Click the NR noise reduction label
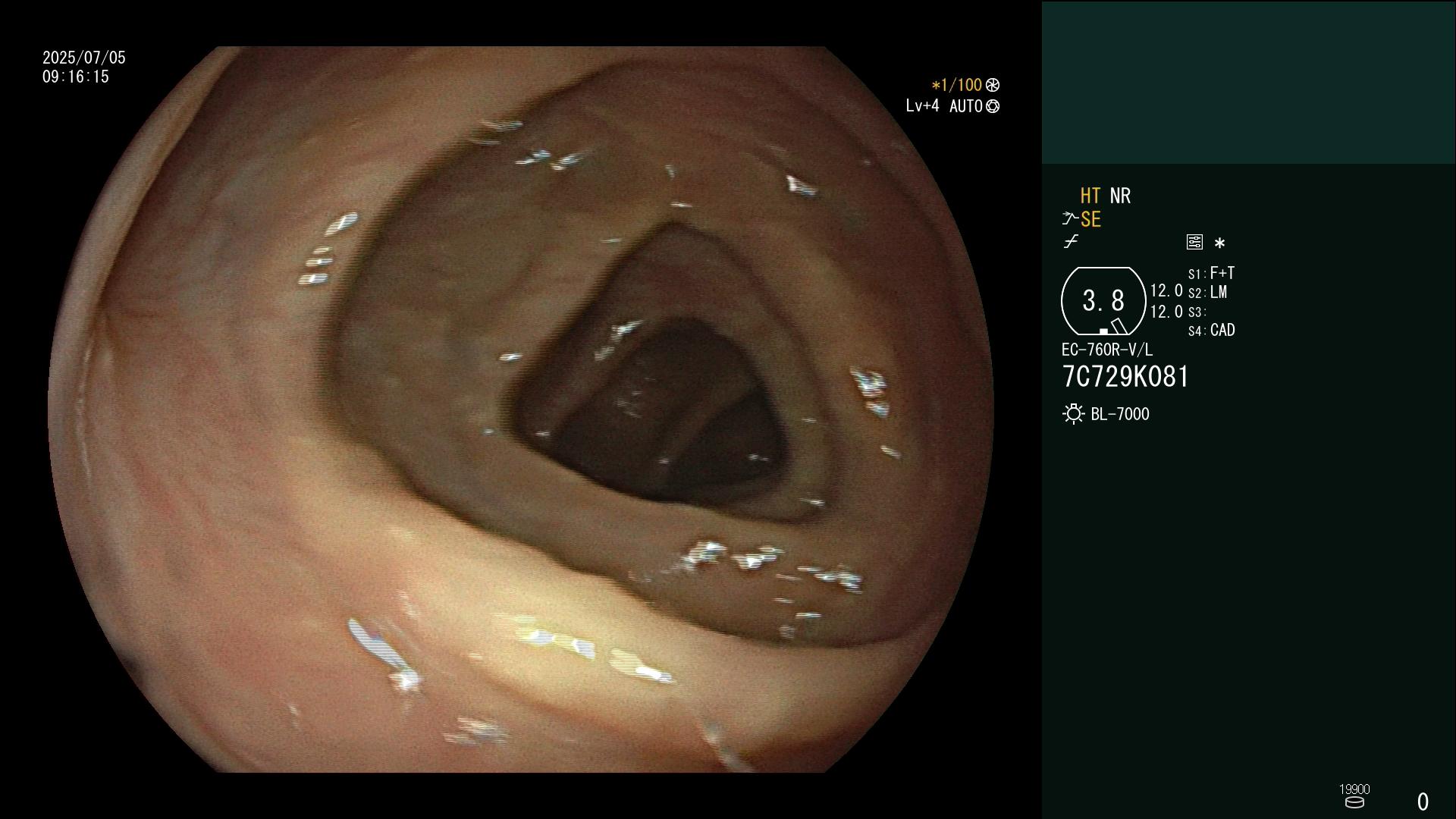This screenshot has height=819, width=1456. [x=1120, y=196]
